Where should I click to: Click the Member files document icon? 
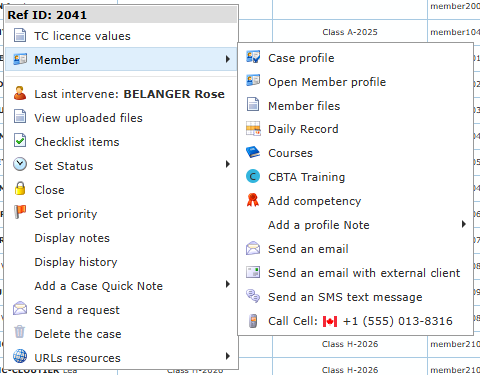tap(253, 104)
